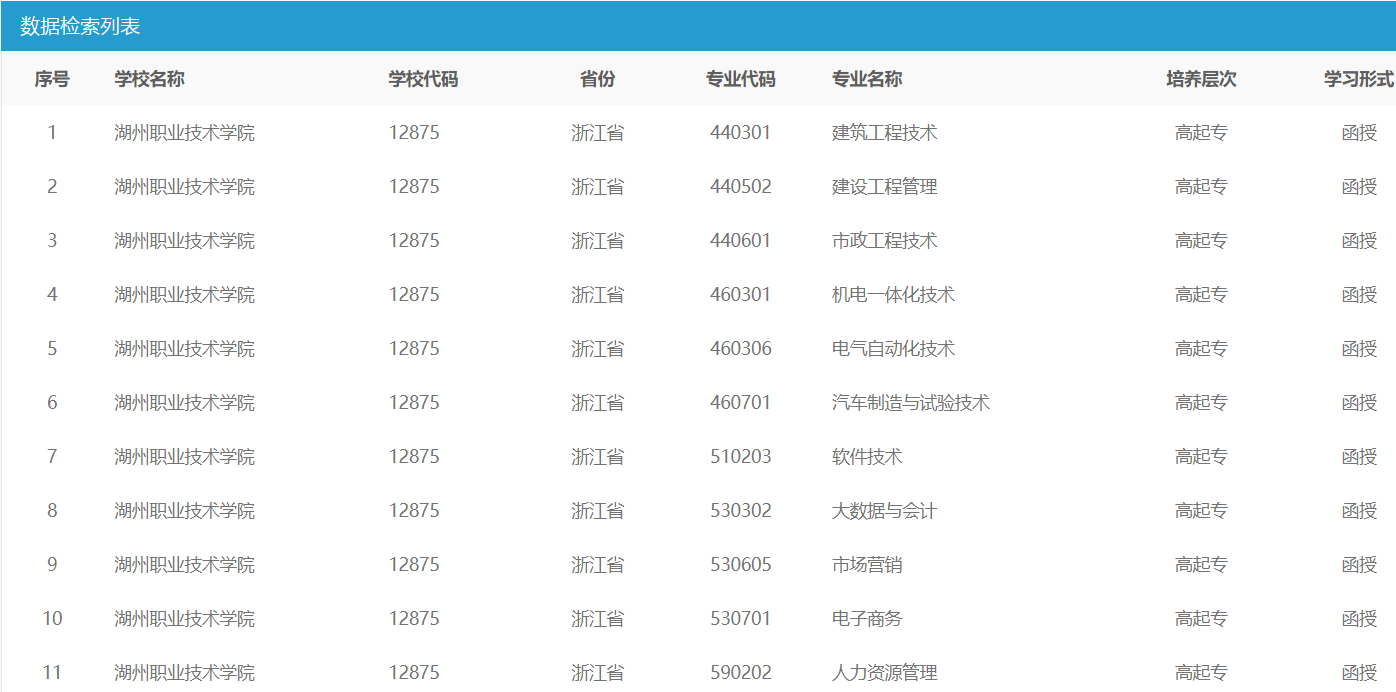Click major code 530701

[741, 619]
